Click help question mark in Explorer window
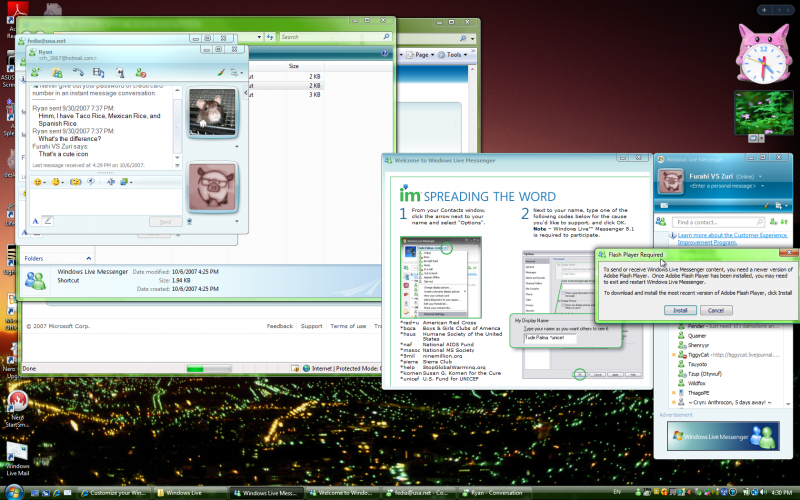 click(384, 53)
